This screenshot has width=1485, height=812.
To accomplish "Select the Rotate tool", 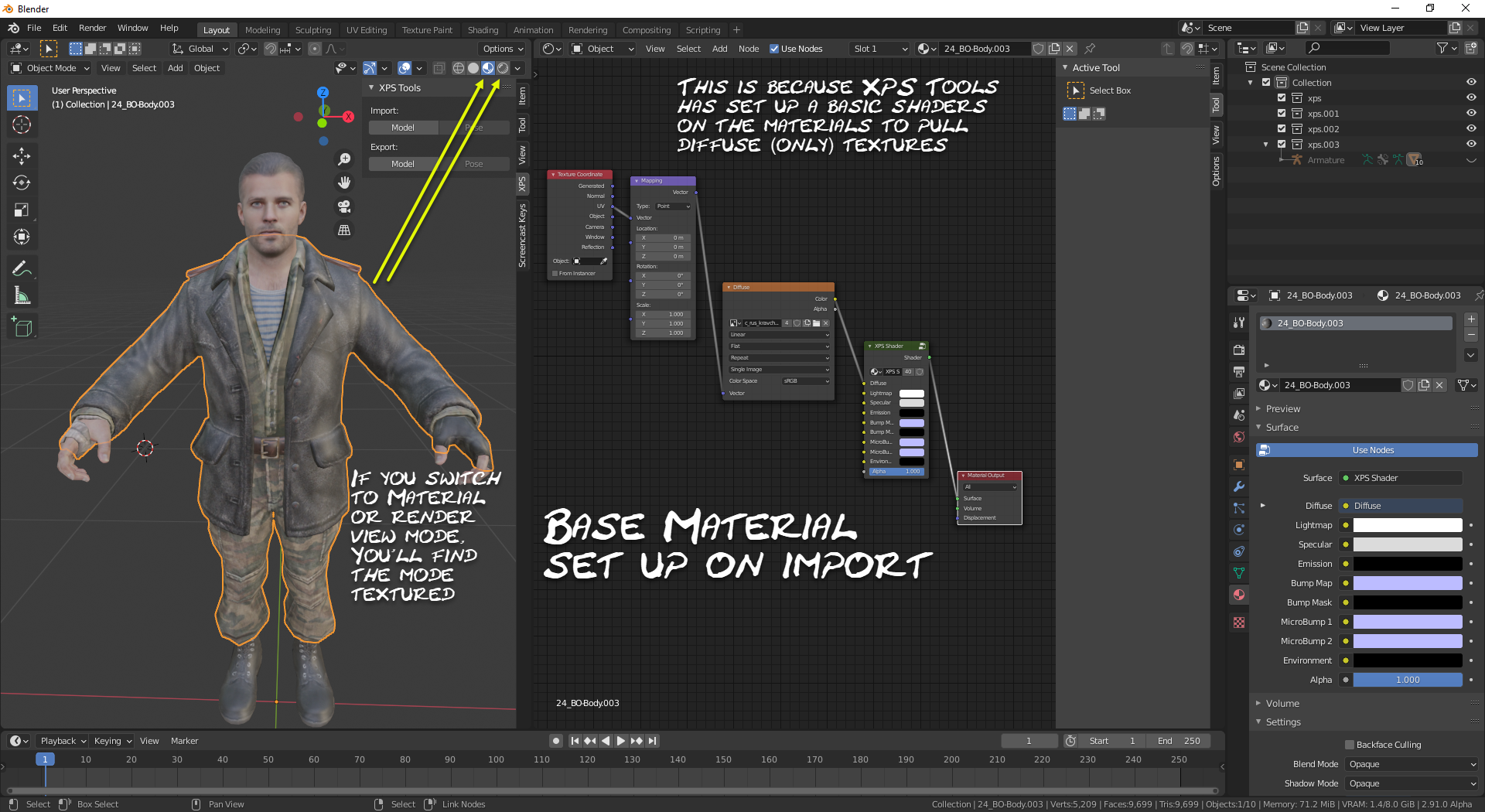I will pyautogui.click(x=22, y=183).
